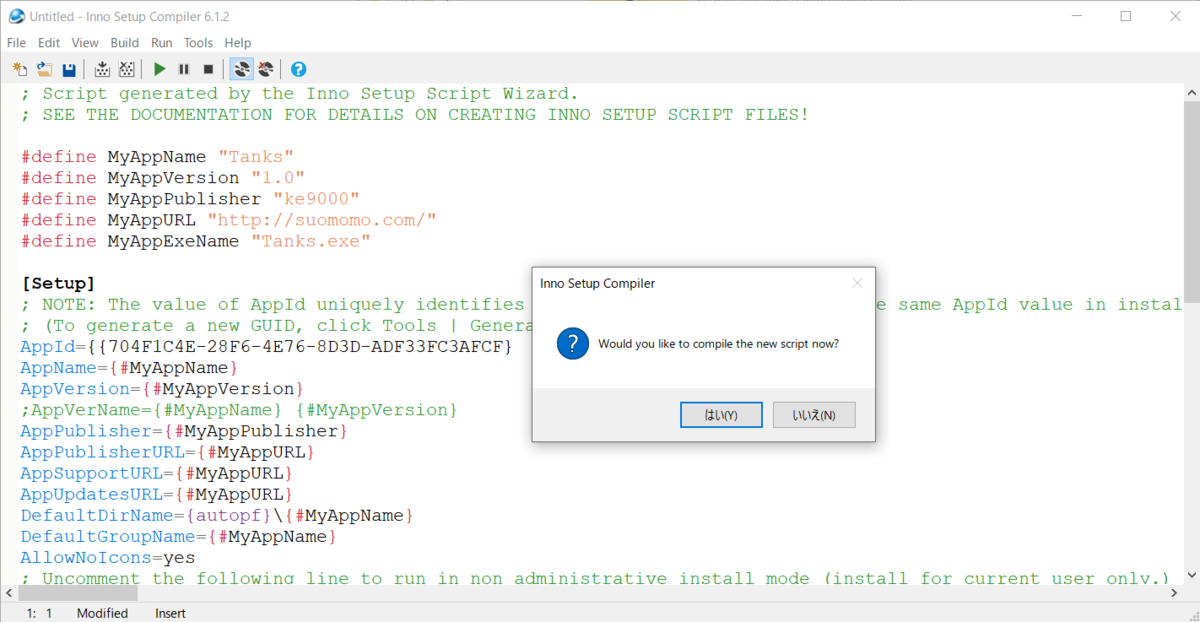Click the first comment line about Script Wizard

(299, 93)
